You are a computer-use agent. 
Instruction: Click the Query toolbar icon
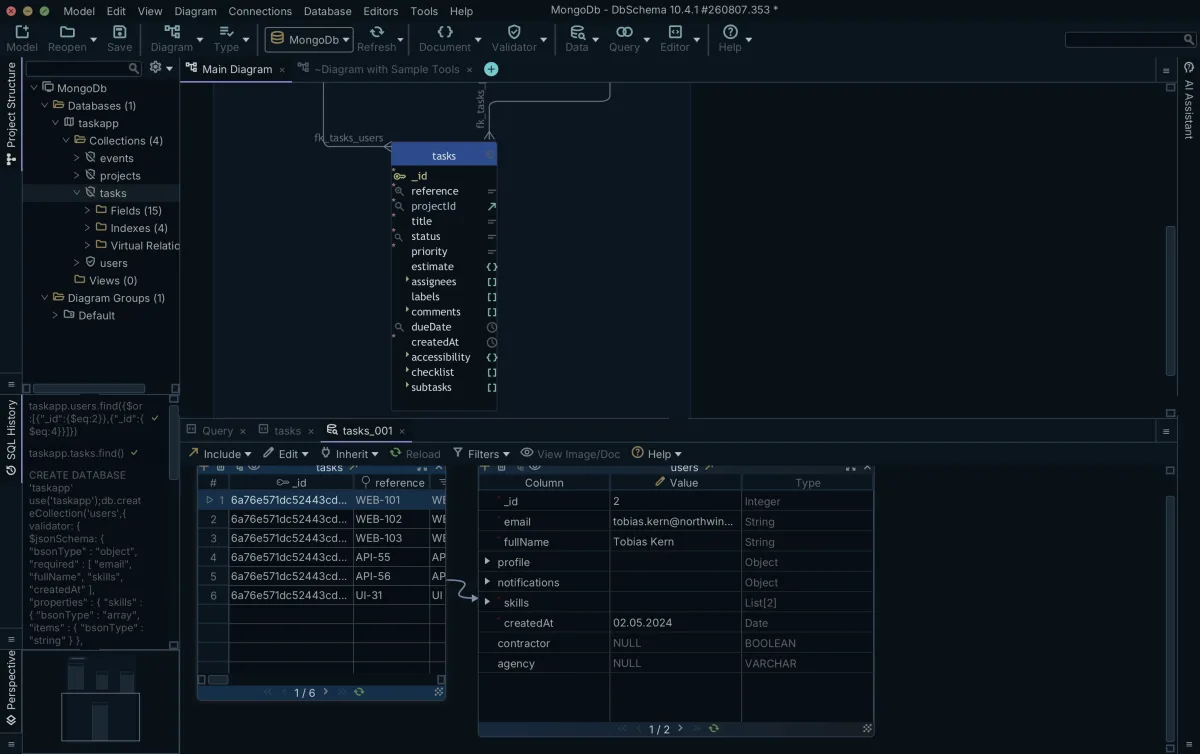624,32
